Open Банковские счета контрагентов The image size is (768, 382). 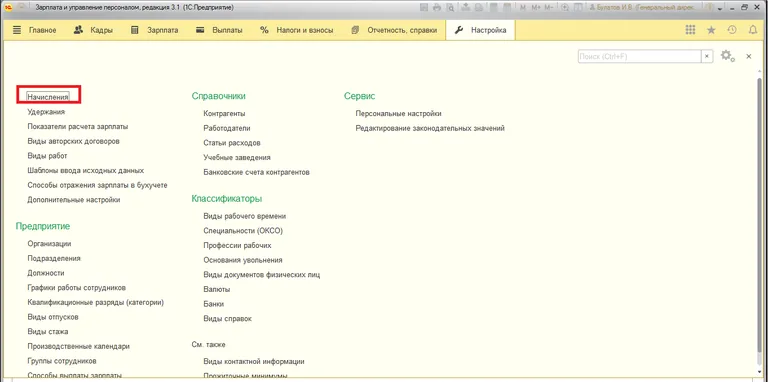[256, 172]
